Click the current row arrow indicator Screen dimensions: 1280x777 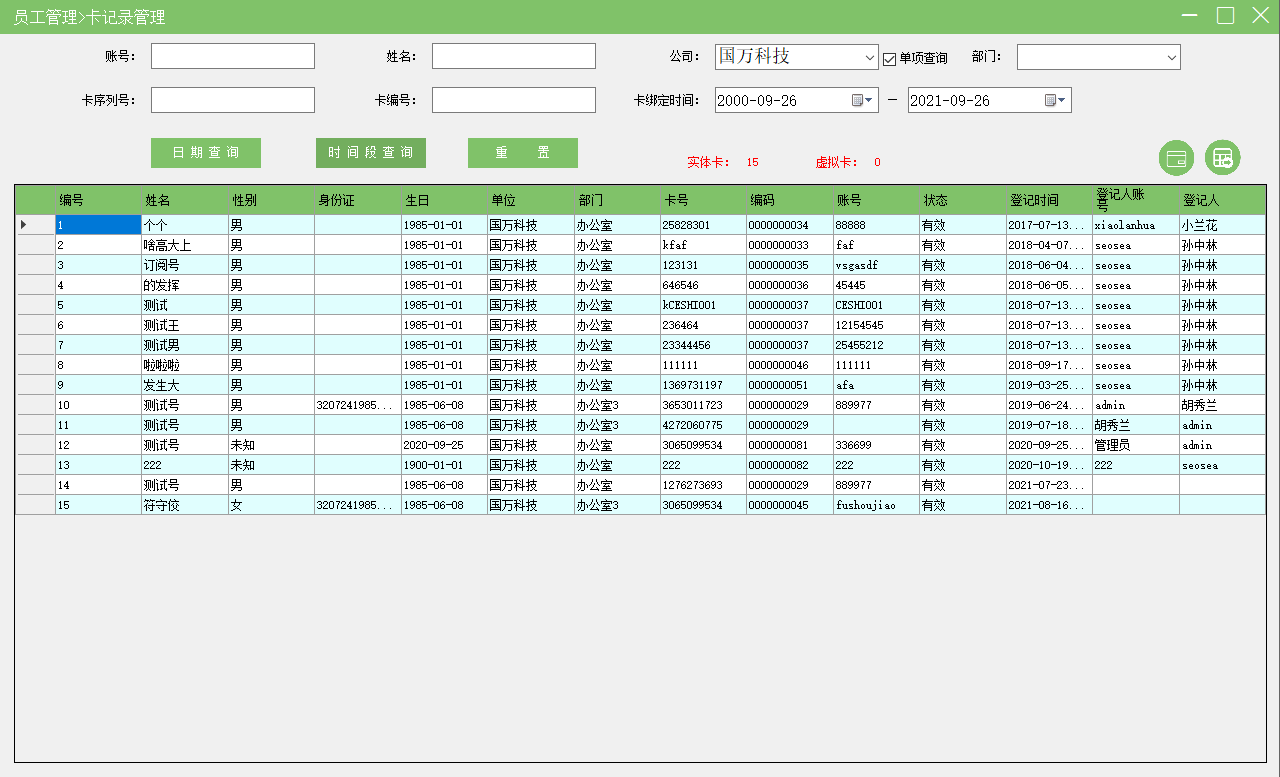(x=24, y=225)
